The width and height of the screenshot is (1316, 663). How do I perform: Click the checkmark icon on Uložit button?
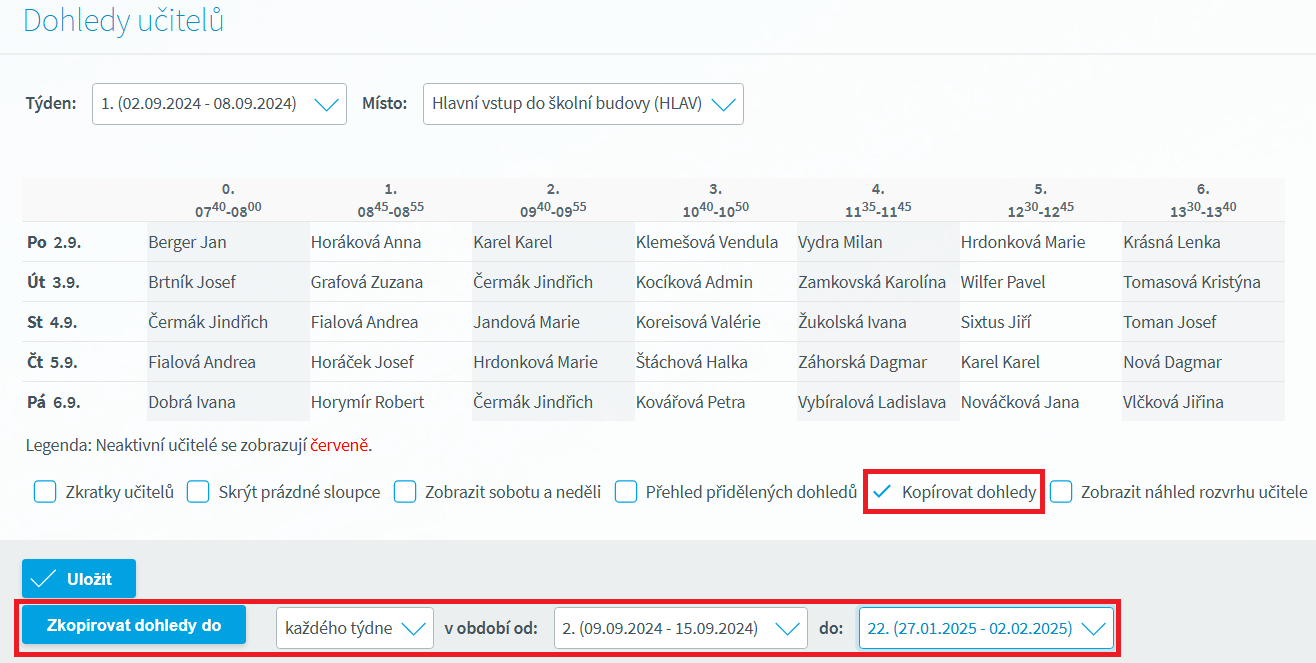pos(42,579)
